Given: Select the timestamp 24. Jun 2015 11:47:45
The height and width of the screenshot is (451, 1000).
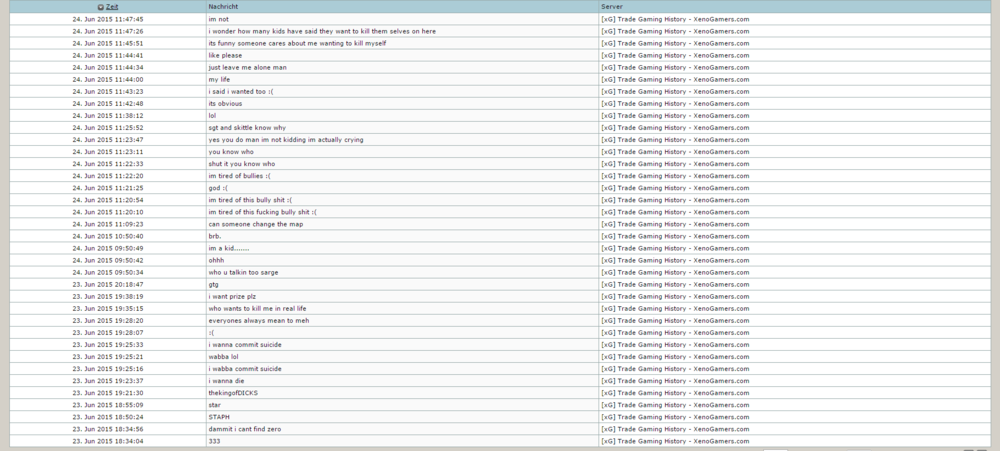Looking at the screenshot, I should (108, 19).
